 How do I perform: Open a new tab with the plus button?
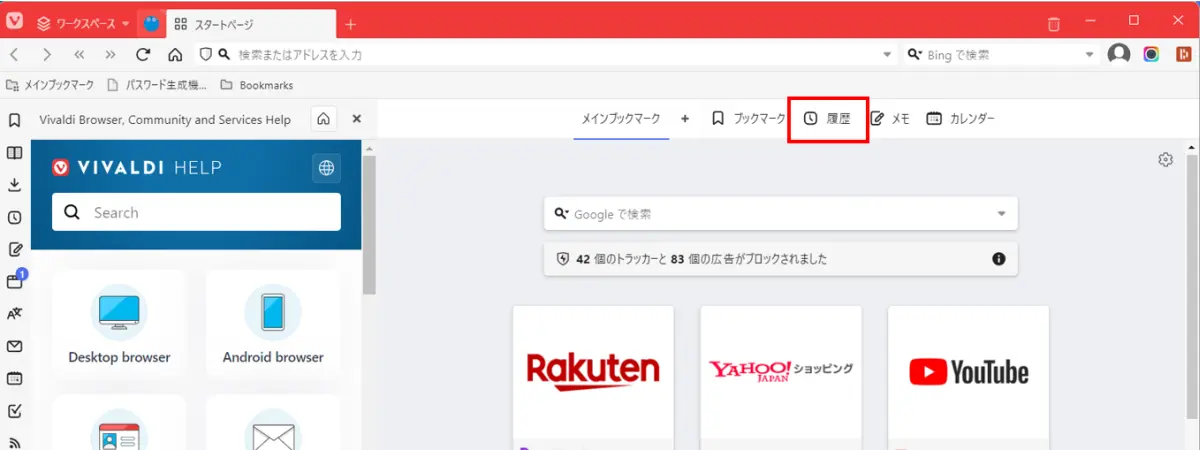(x=350, y=23)
